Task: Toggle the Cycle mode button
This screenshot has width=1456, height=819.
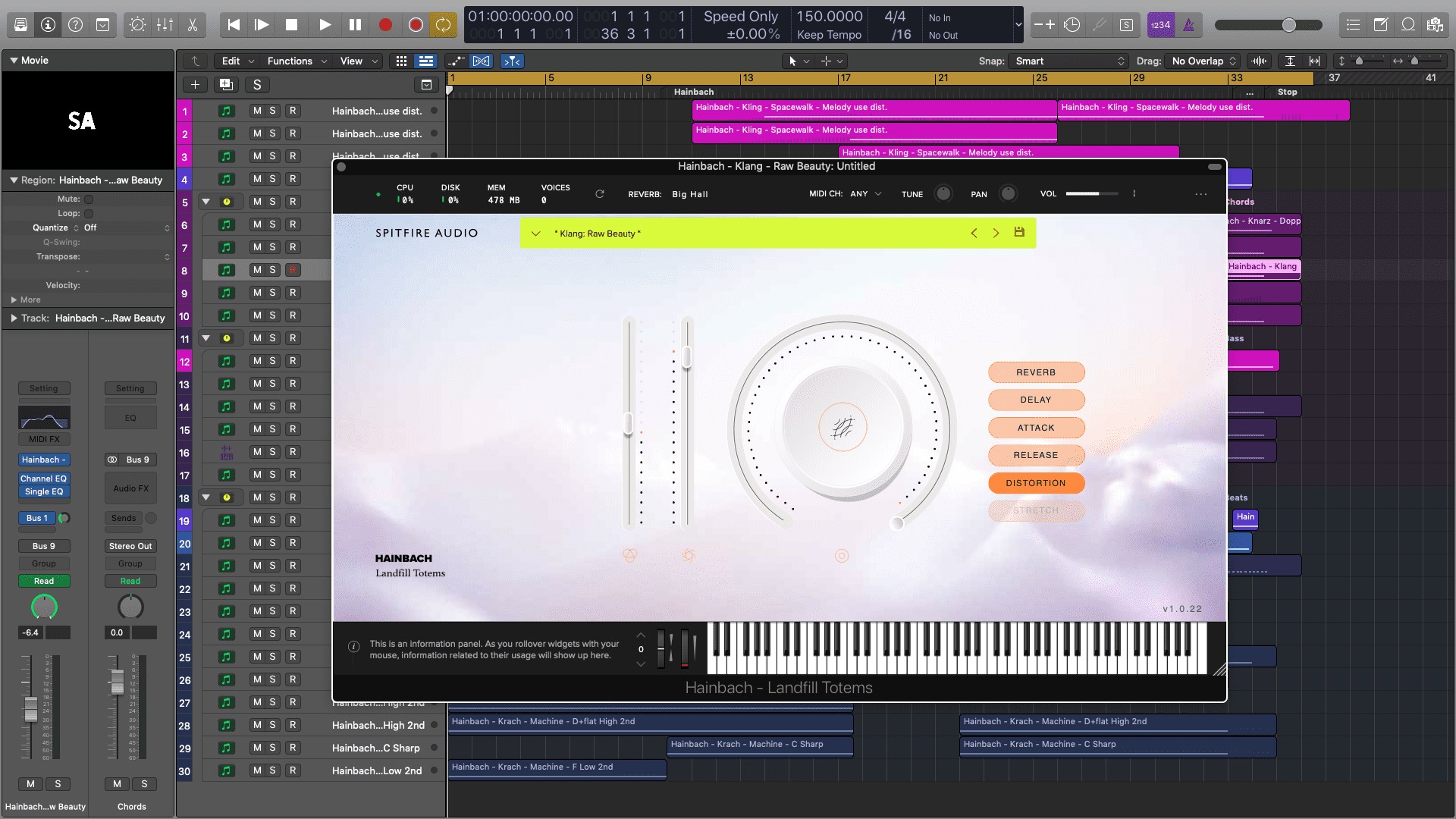Action: click(443, 25)
